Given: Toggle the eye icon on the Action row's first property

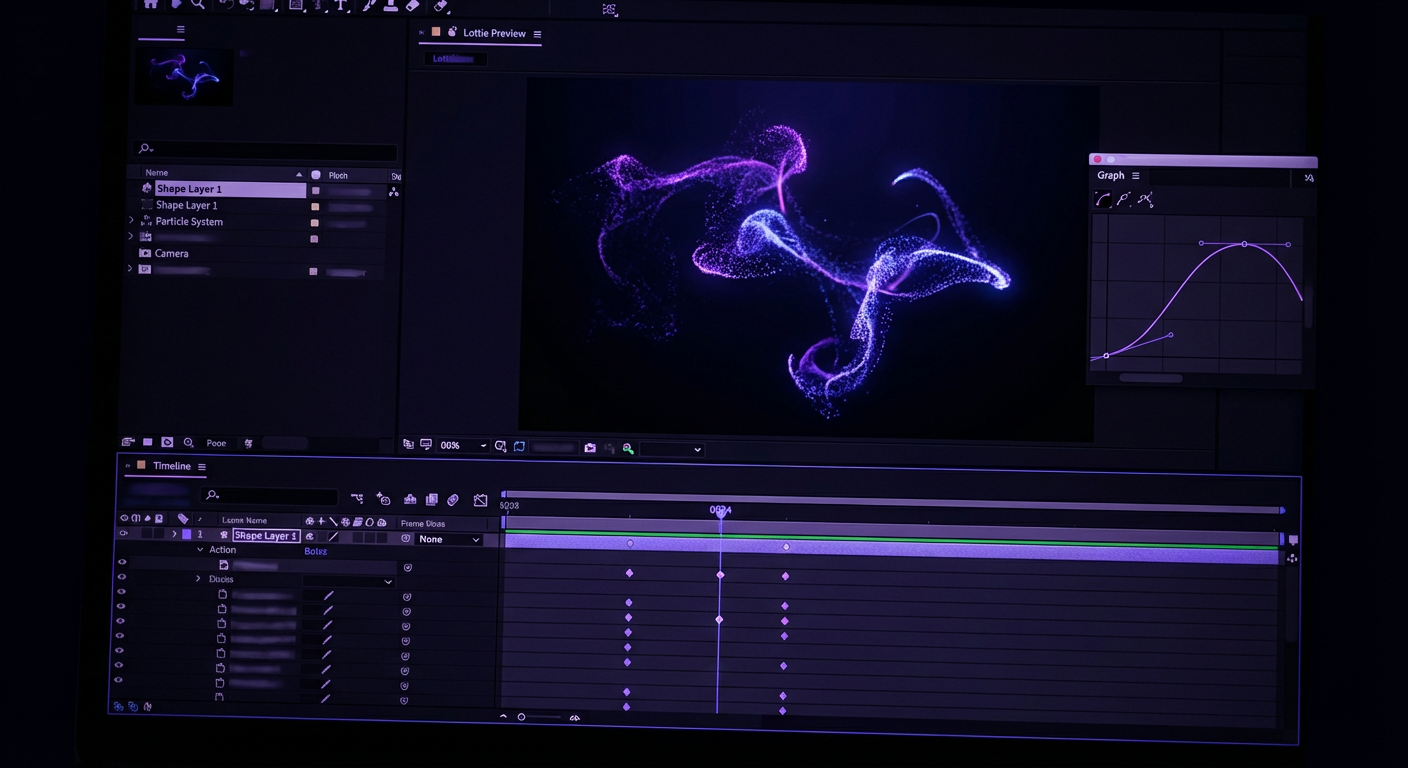Looking at the screenshot, I should 122,562.
